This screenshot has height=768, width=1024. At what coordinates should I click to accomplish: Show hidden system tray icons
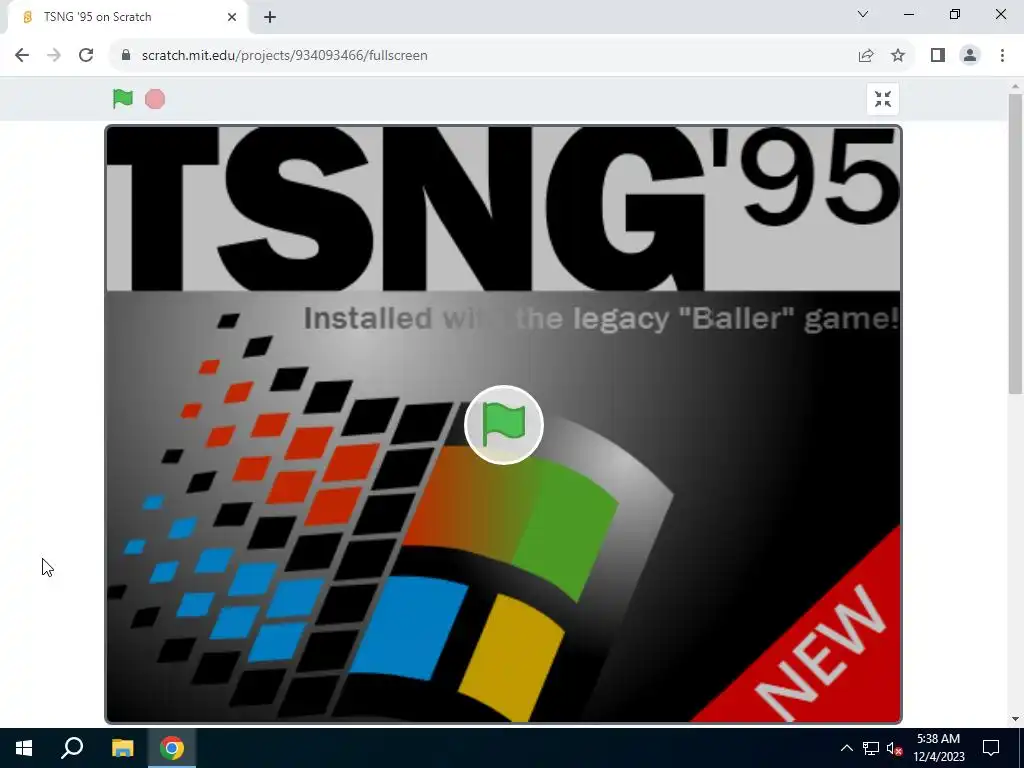click(846, 748)
